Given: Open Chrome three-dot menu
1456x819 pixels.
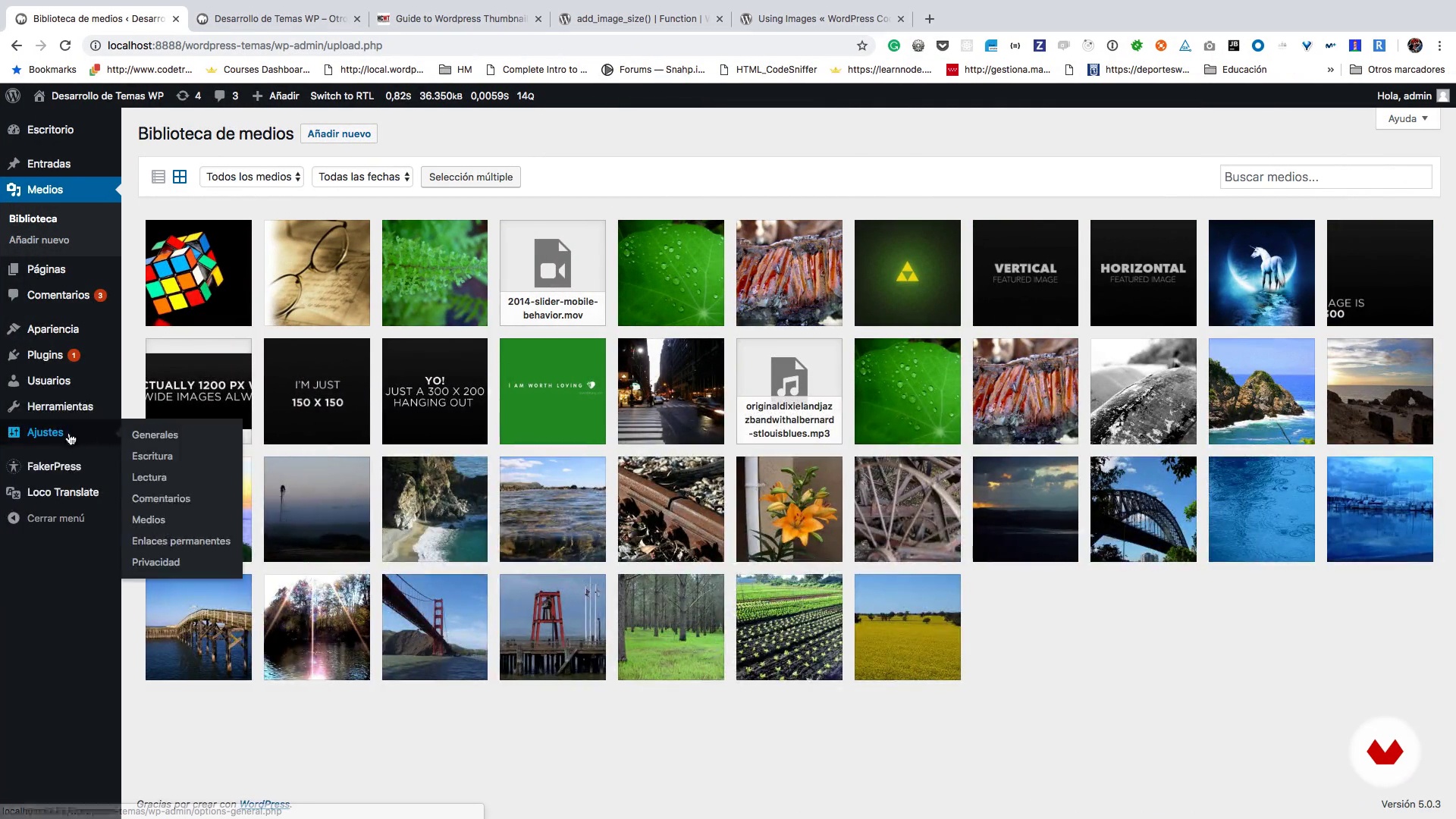Looking at the screenshot, I should point(1439,45).
